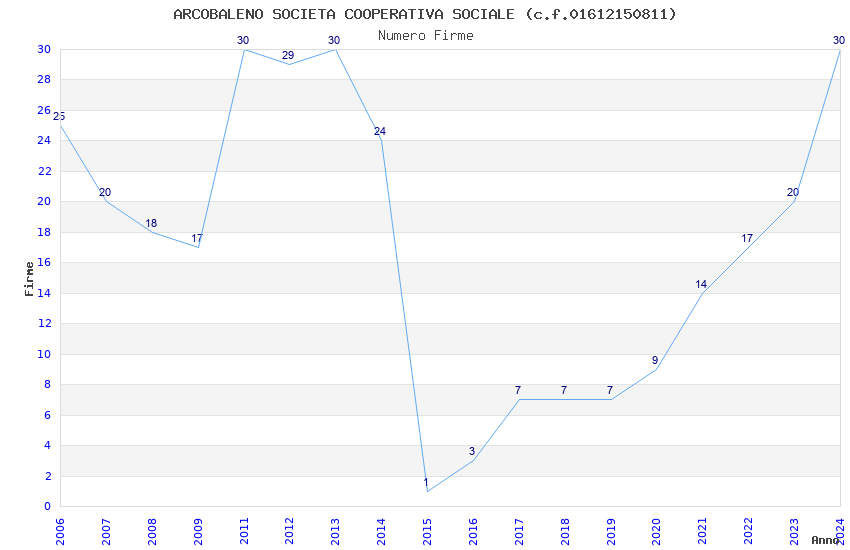Click the y-axis tick value 24

click(44, 140)
